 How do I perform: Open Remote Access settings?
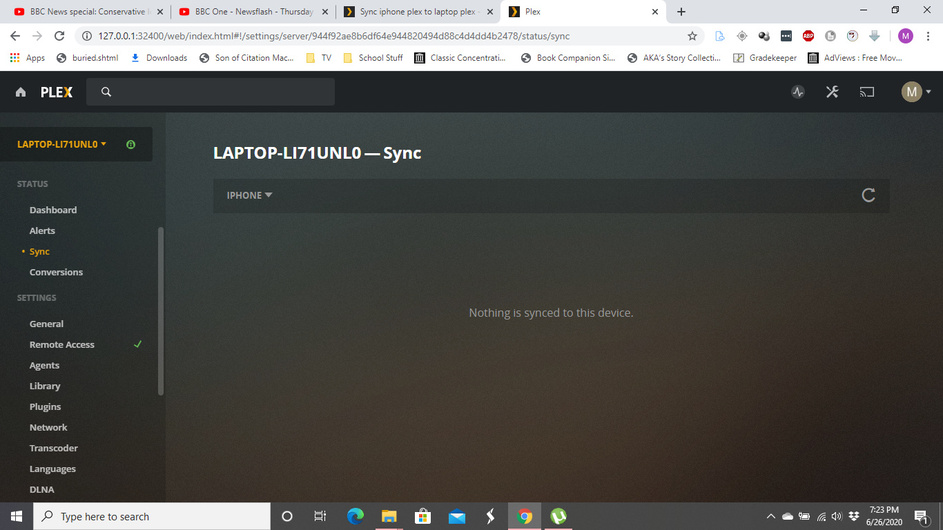click(62, 345)
